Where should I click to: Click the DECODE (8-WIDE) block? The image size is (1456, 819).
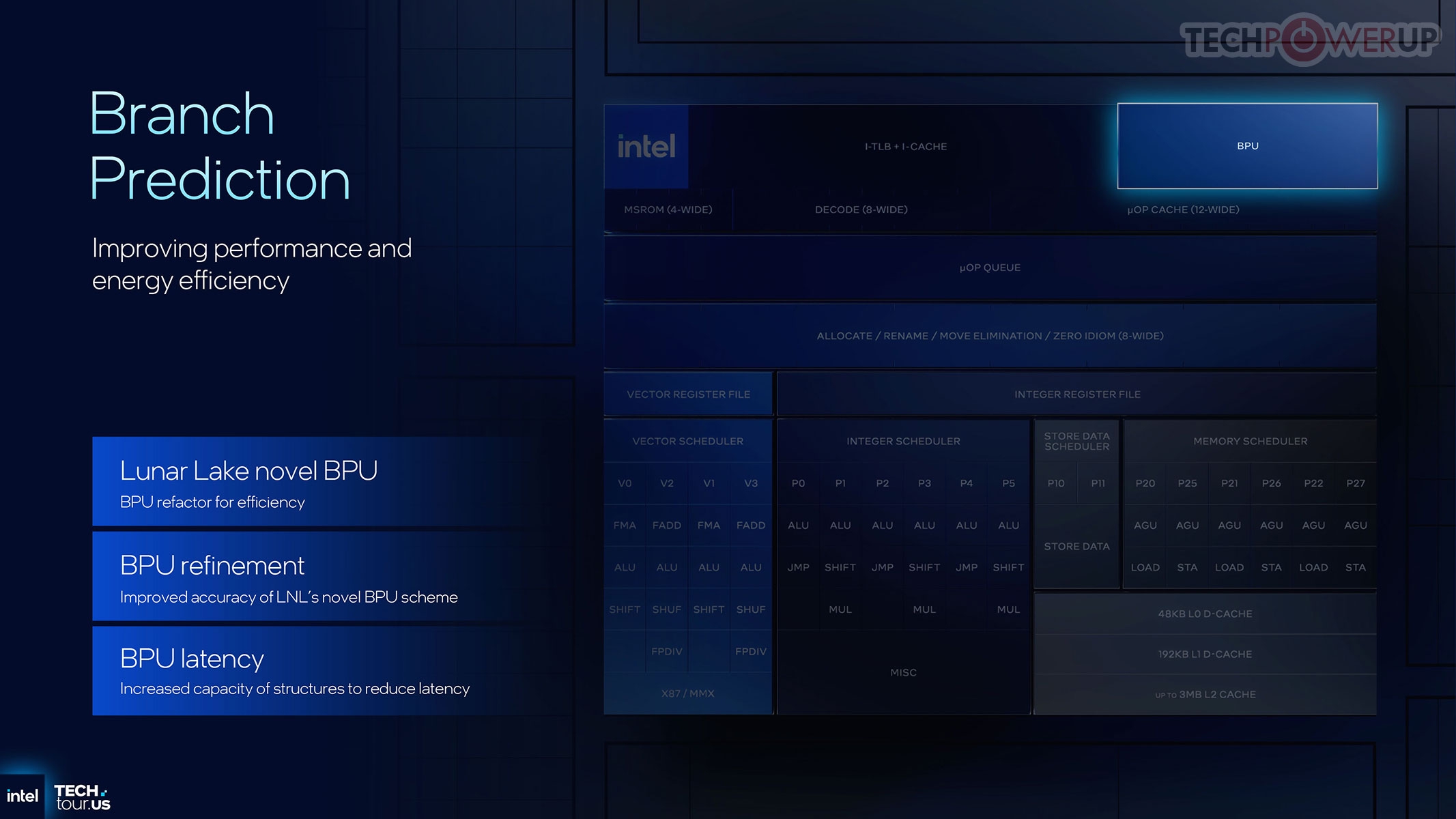tap(861, 210)
